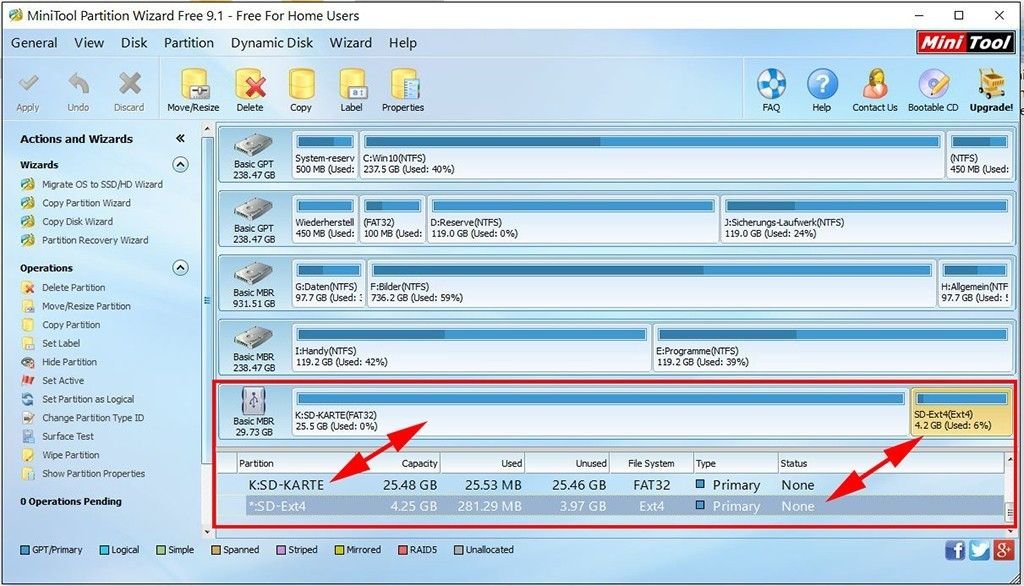
Task: Choose Set Active operation
Action: 63,381
